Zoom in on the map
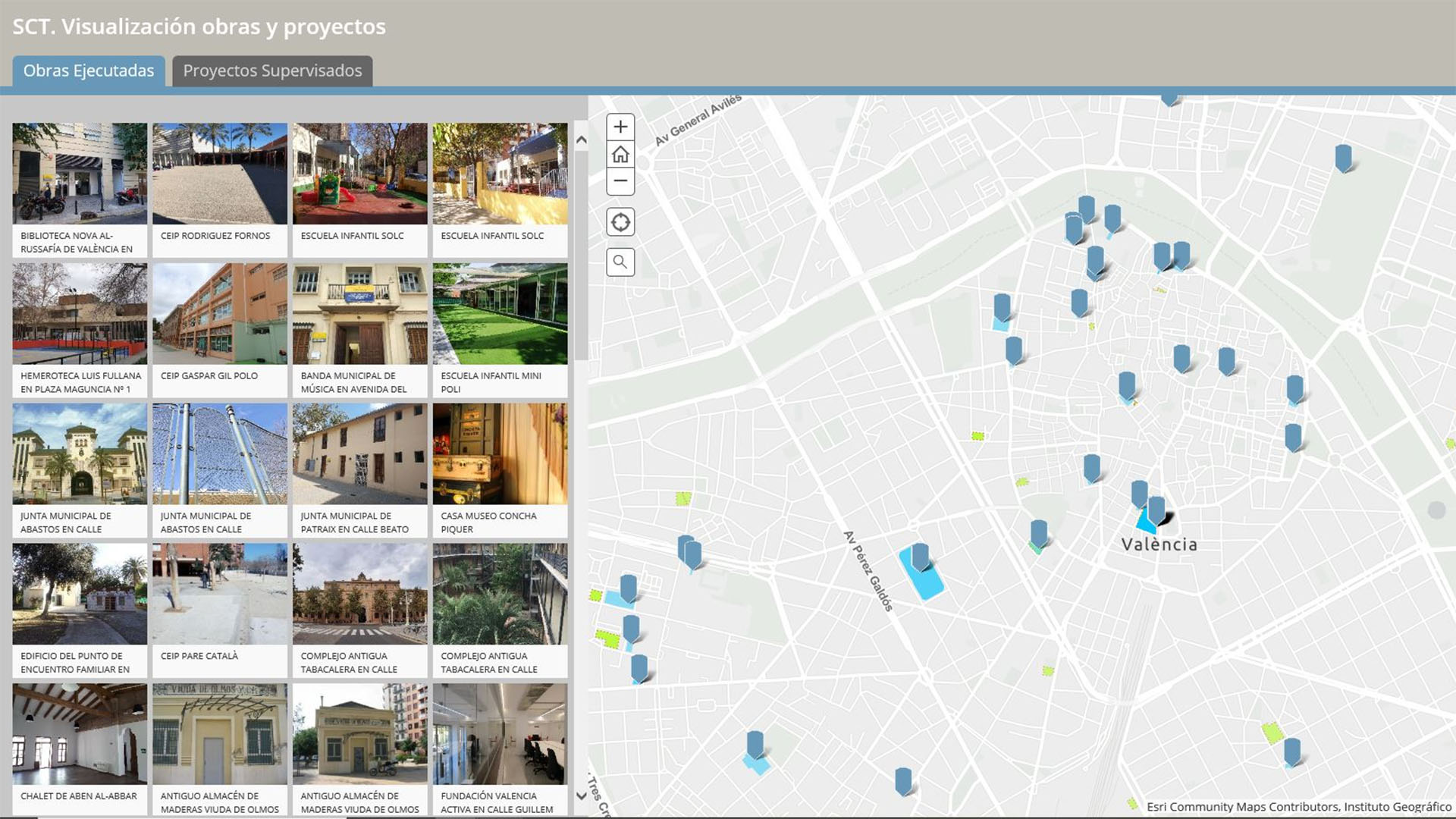Viewport: 1456px width, 819px height. click(x=620, y=127)
